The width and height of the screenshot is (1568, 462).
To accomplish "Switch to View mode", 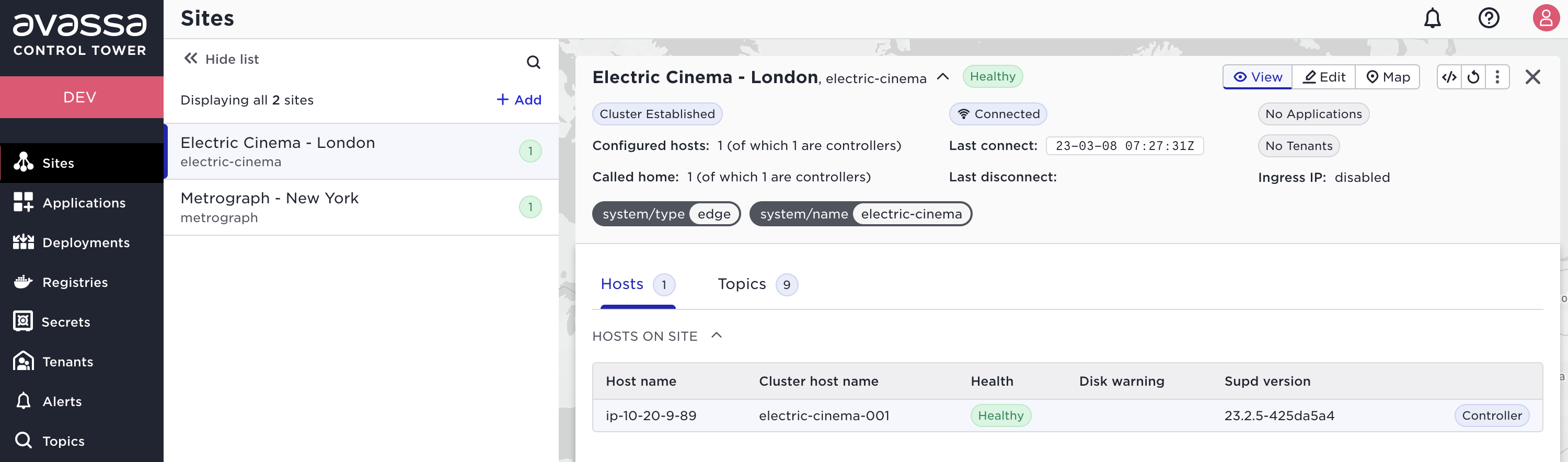I will (1258, 77).
